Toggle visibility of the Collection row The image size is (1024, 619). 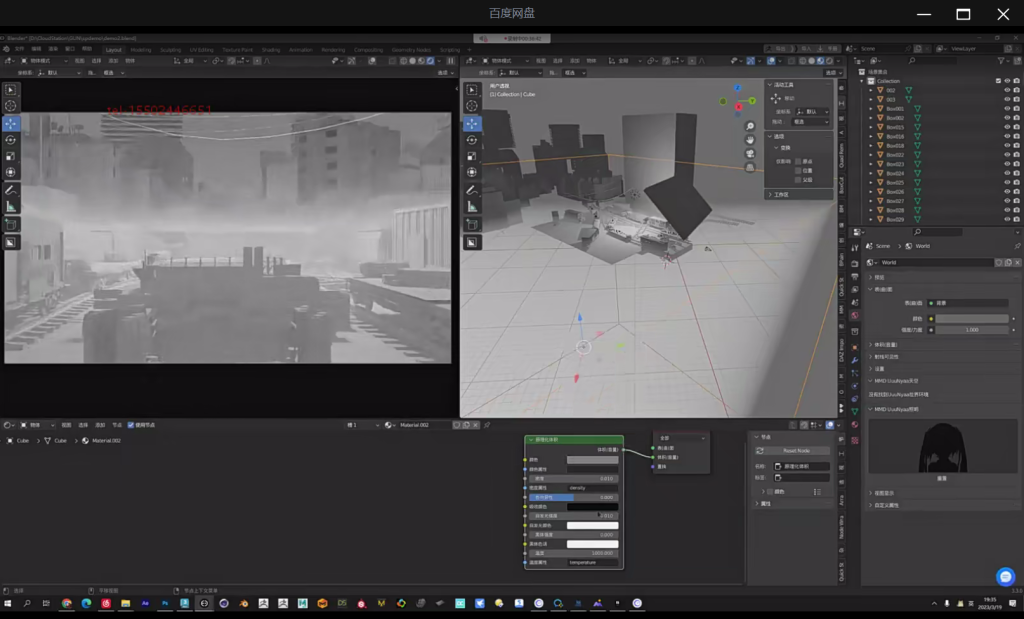(x=1007, y=81)
